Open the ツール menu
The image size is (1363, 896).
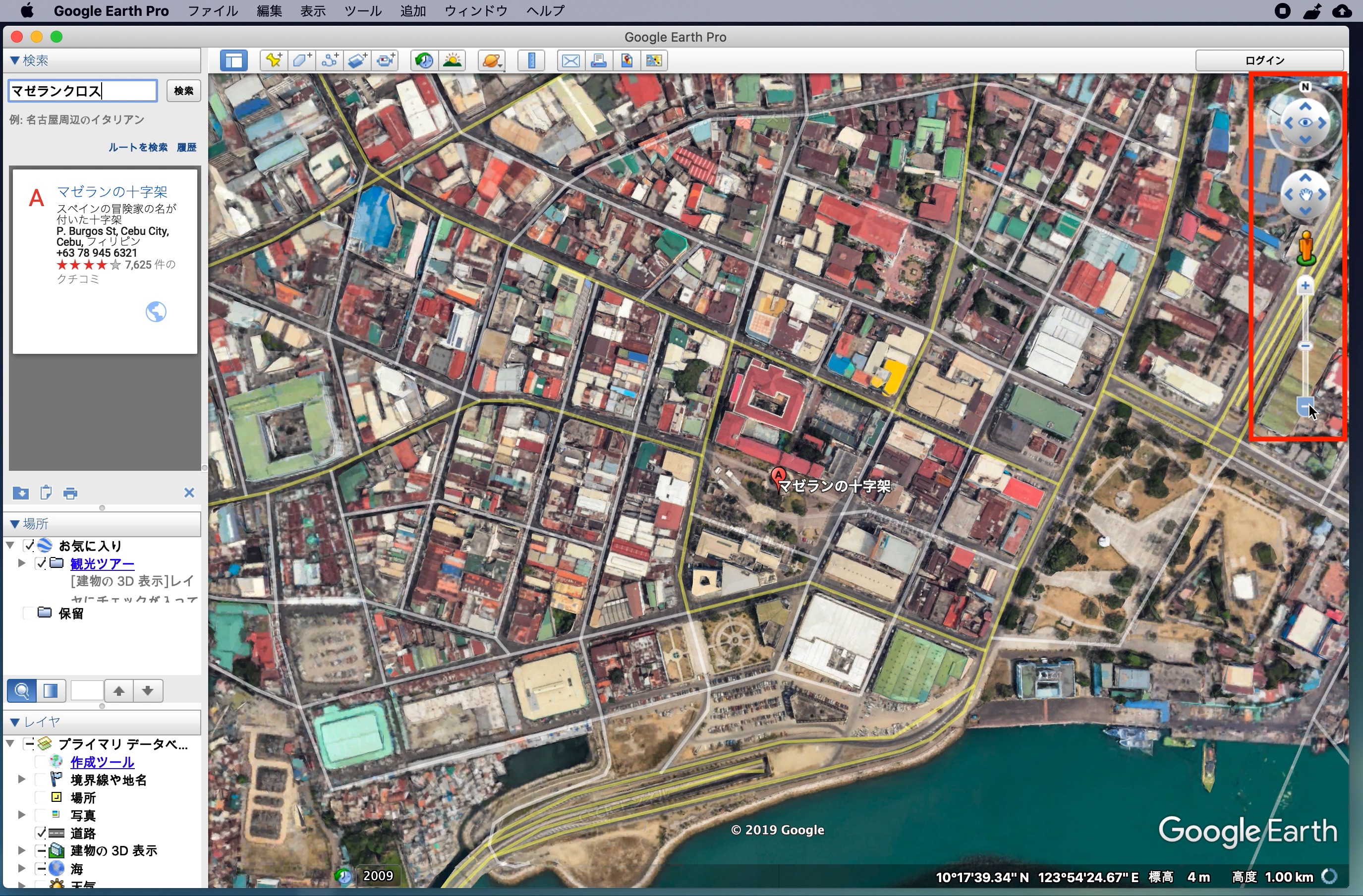(362, 11)
